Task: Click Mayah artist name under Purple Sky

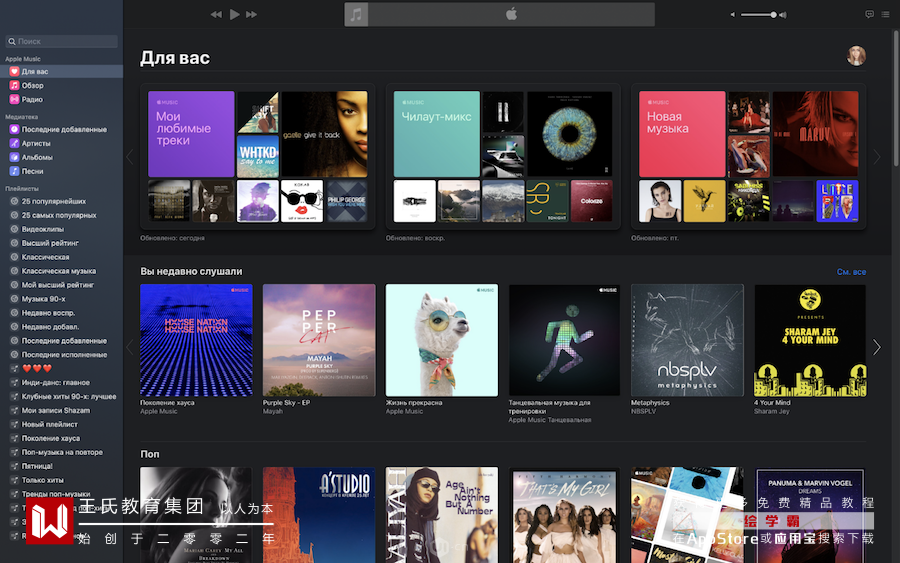Action: (x=273, y=411)
